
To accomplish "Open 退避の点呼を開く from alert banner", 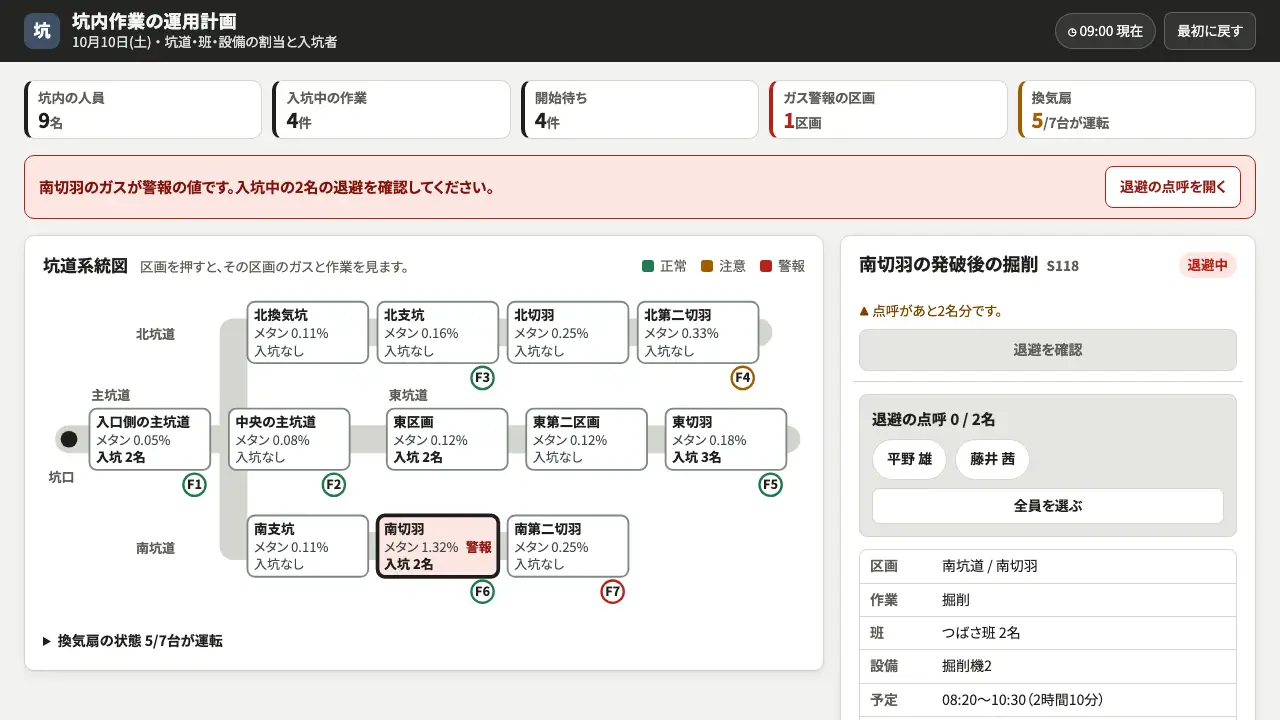I will tap(1173, 187).
